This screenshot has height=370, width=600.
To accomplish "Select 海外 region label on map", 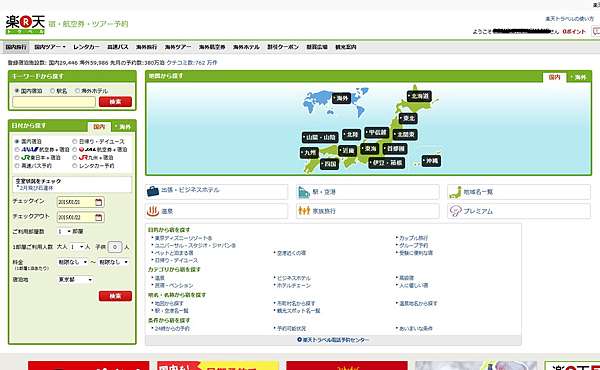I will (341, 98).
